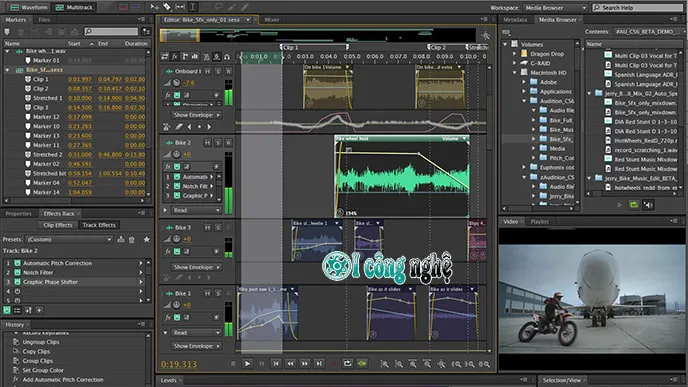688x387 pixels.
Task: Toggle the green skip selection button
Action: pyautogui.click(x=362, y=363)
